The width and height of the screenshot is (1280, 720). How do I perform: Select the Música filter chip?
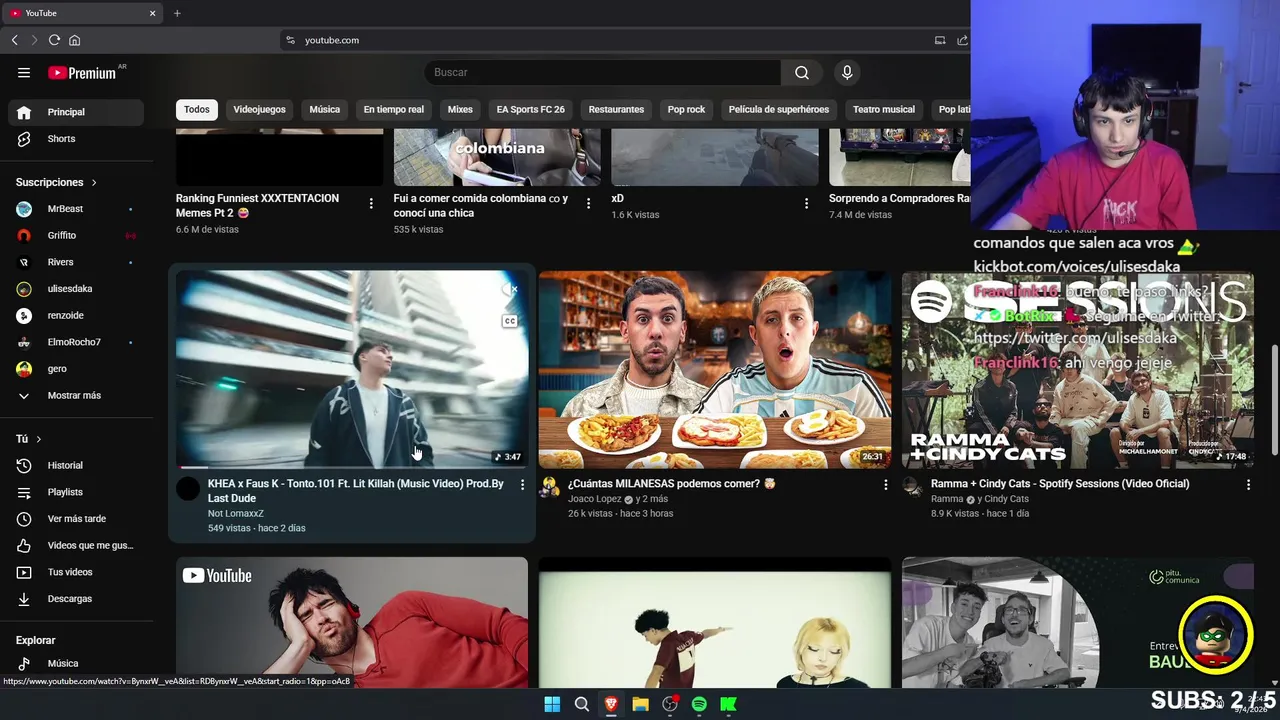pyautogui.click(x=325, y=109)
